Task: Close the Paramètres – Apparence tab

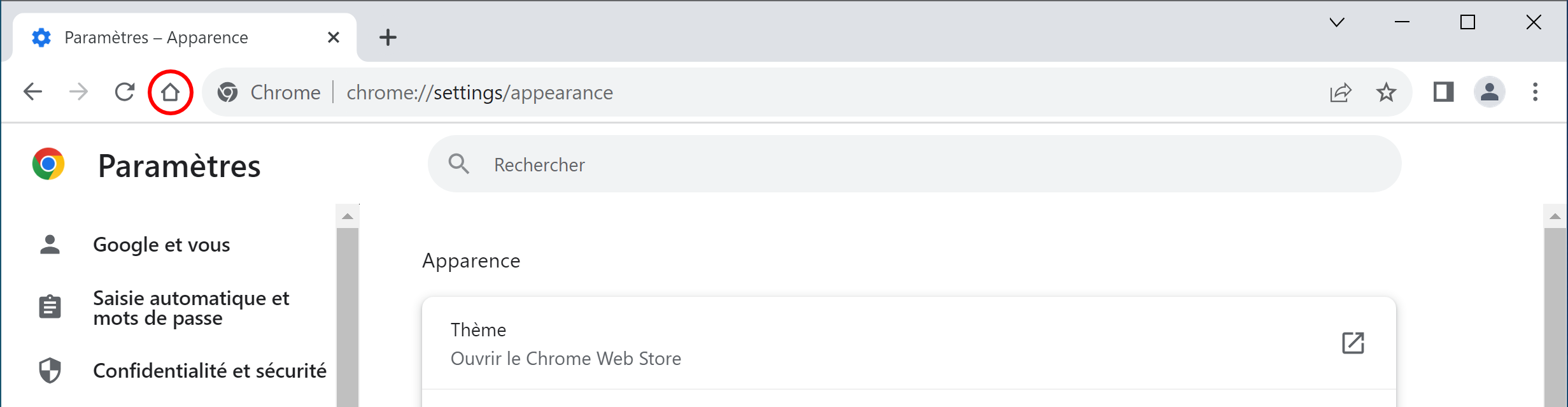Action: [x=333, y=38]
